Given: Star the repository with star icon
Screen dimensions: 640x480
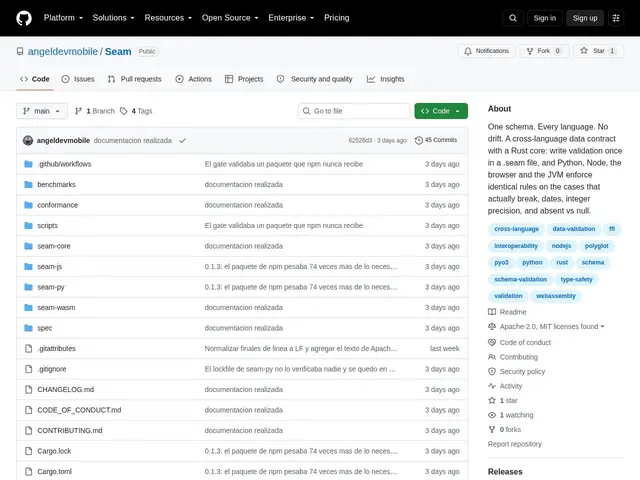Looking at the screenshot, I should click(584, 51).
